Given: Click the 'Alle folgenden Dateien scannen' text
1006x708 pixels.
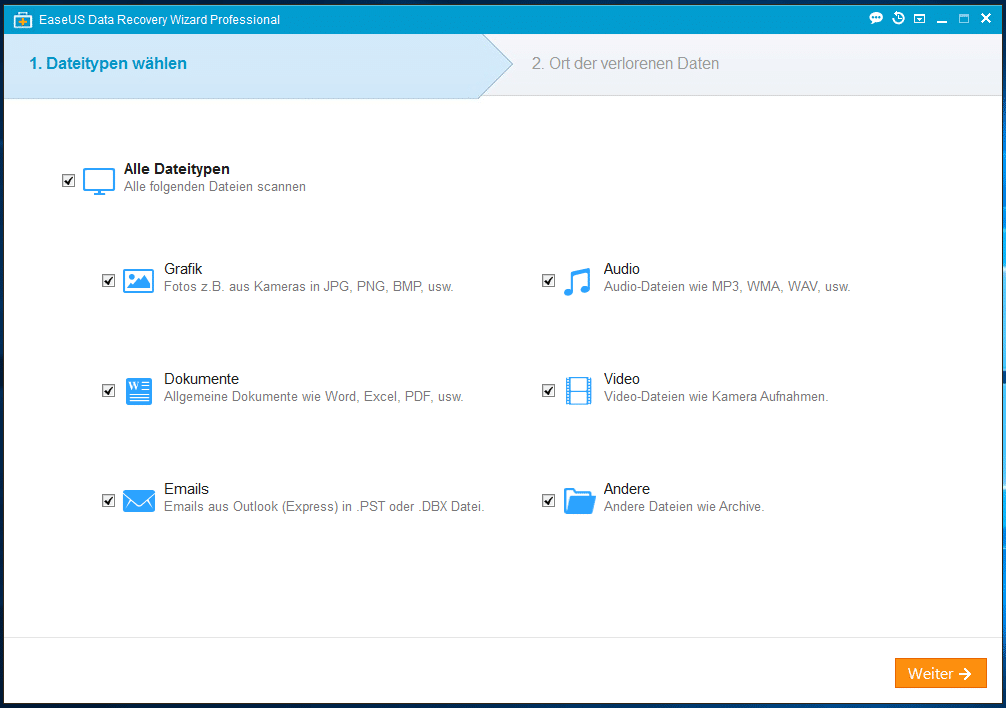Looking at the screenshot, I should 215,187.
